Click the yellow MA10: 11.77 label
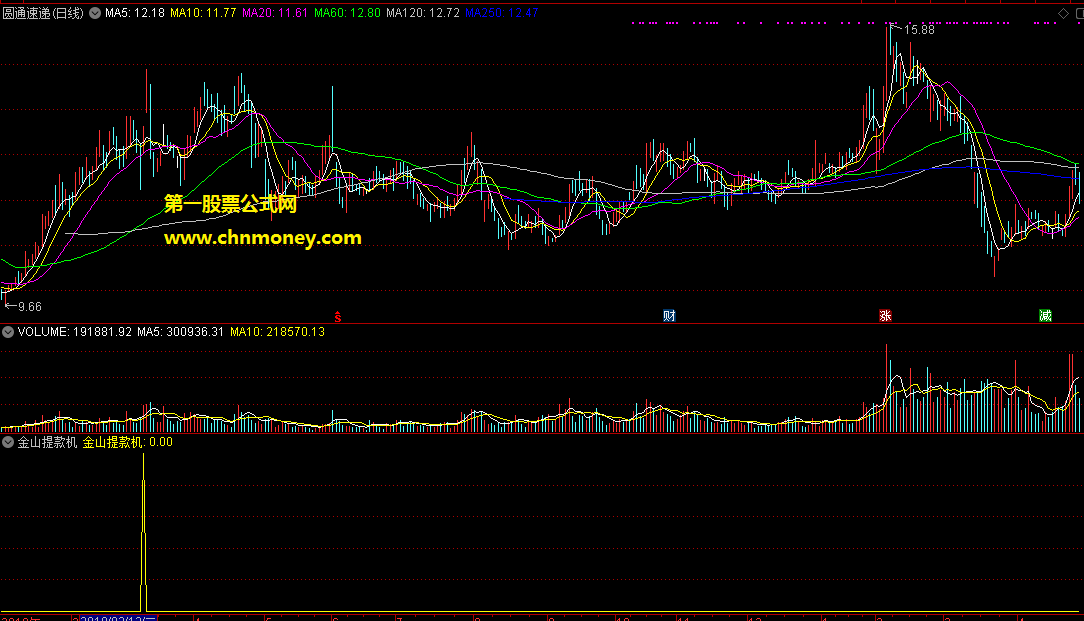This screenshot has height=621, width=1084. tap(203, 13)
